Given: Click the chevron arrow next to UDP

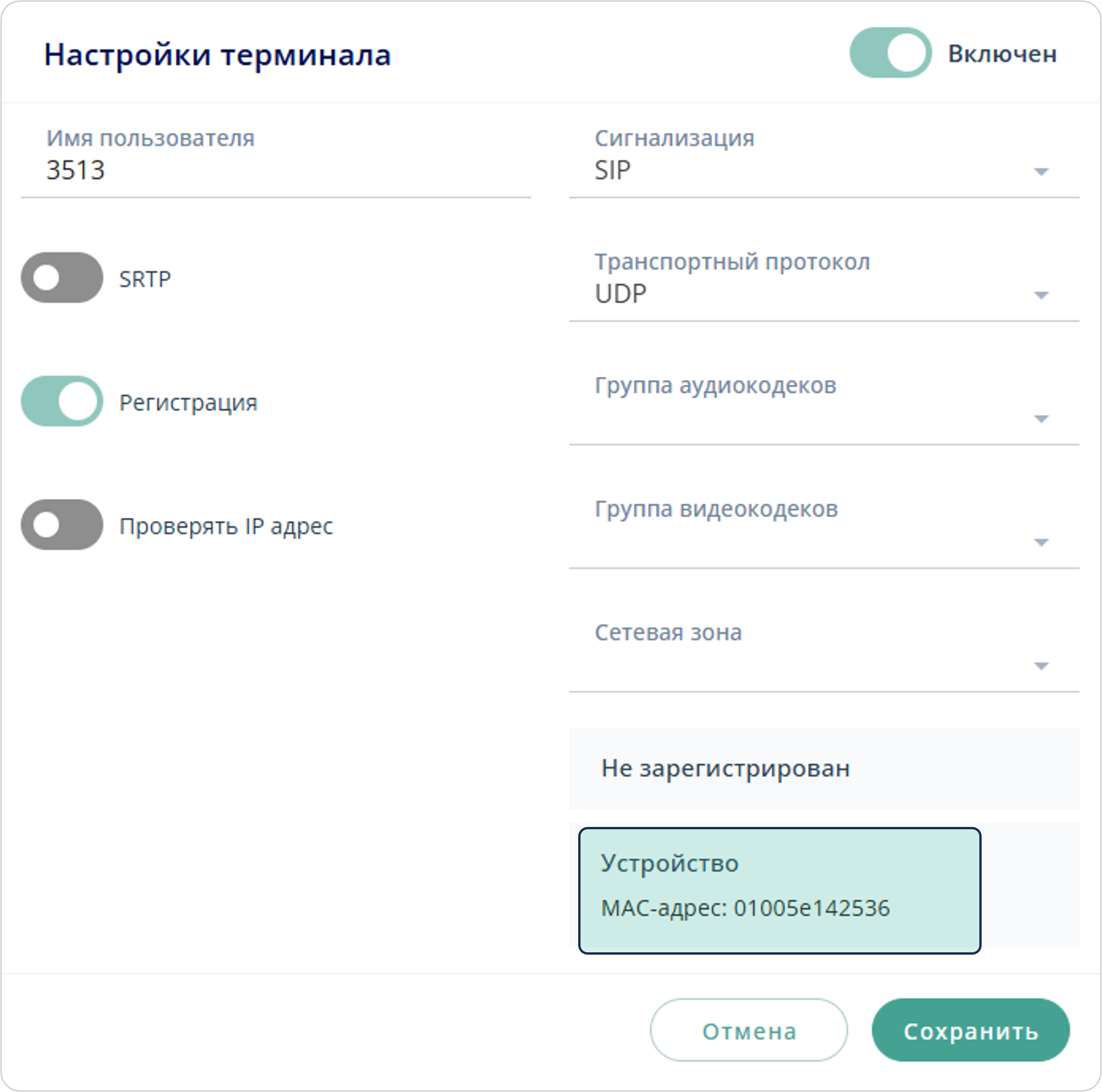Looking at the screenshot, I should click(1042, 295).
